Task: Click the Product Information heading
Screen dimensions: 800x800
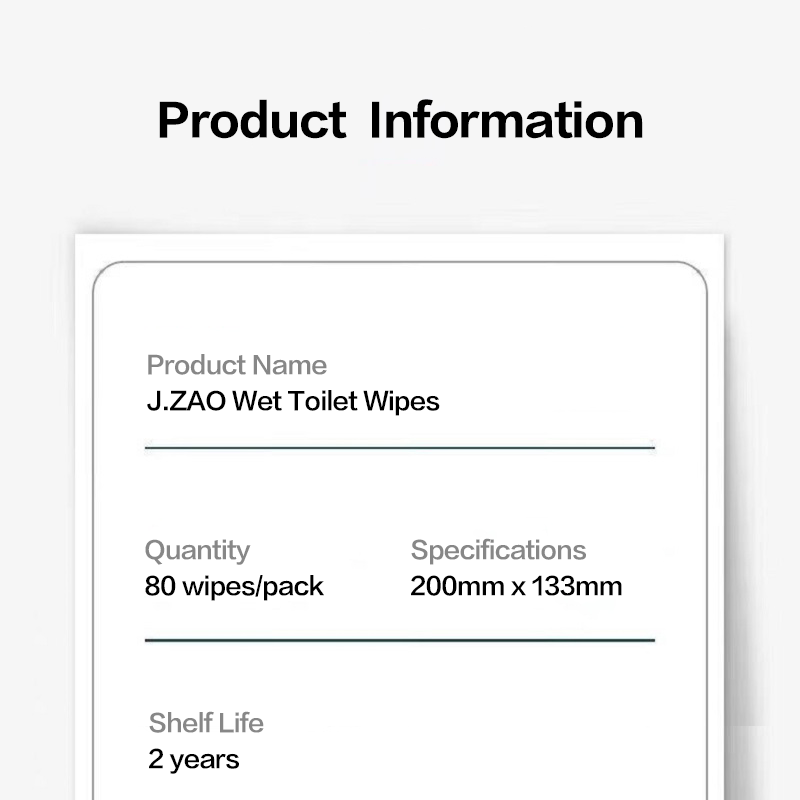Action: pyautogui.click(x=400, y=120)
